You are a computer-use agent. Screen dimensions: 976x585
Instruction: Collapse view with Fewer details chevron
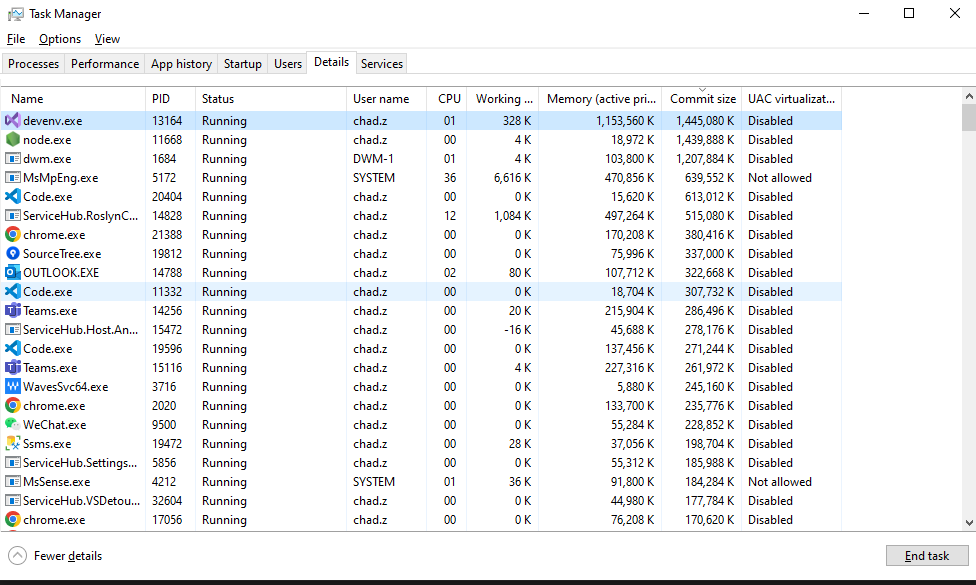(18, 556)
